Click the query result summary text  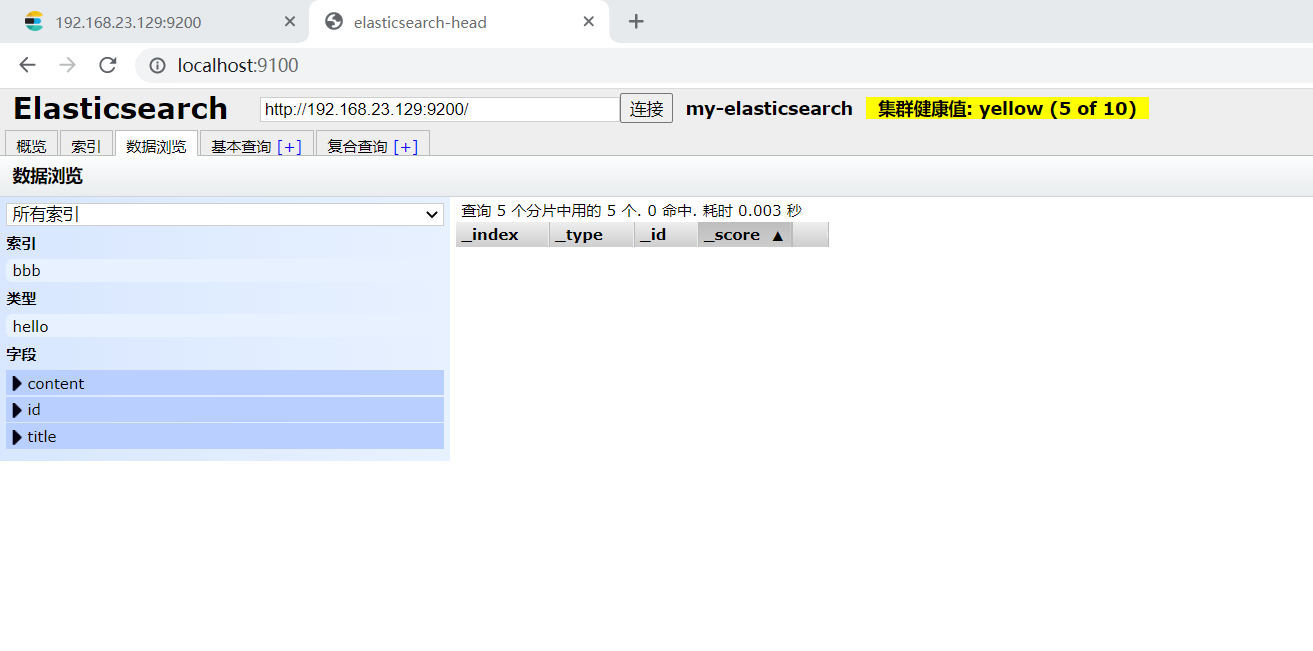(x=631, y=210)
